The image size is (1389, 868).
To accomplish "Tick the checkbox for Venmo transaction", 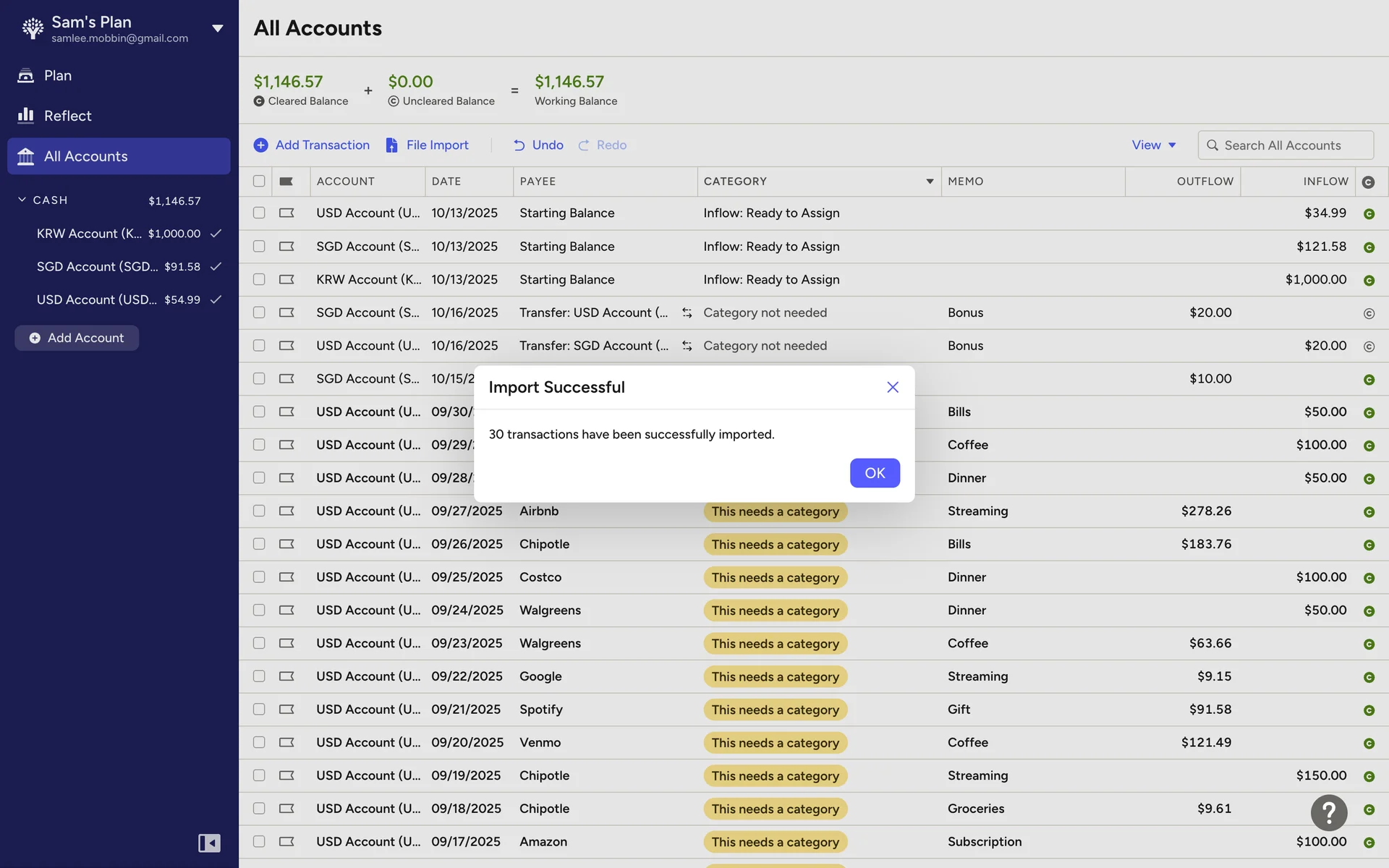I will click(259, 743).
